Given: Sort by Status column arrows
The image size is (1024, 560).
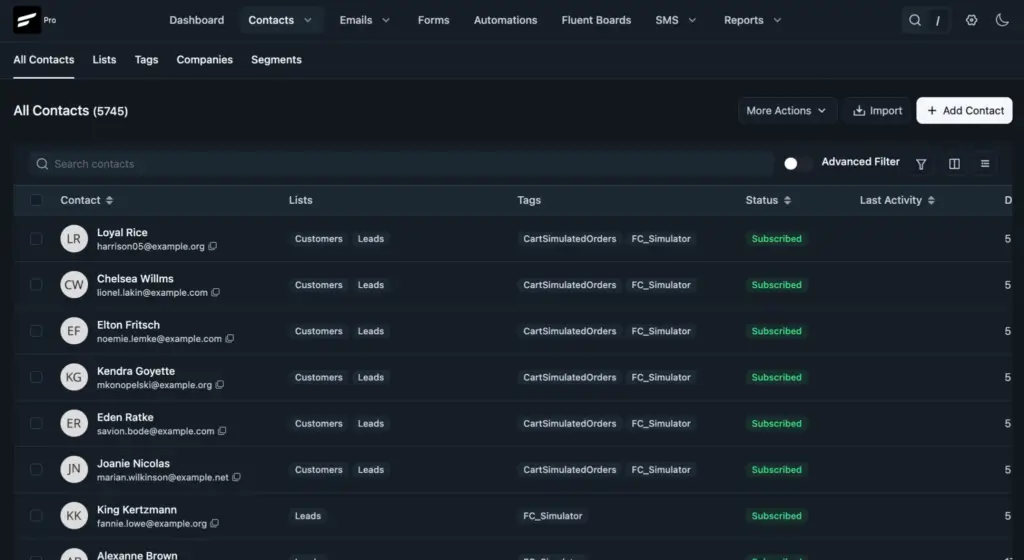Looking at the screenshot, I should (x=787, y=200).
